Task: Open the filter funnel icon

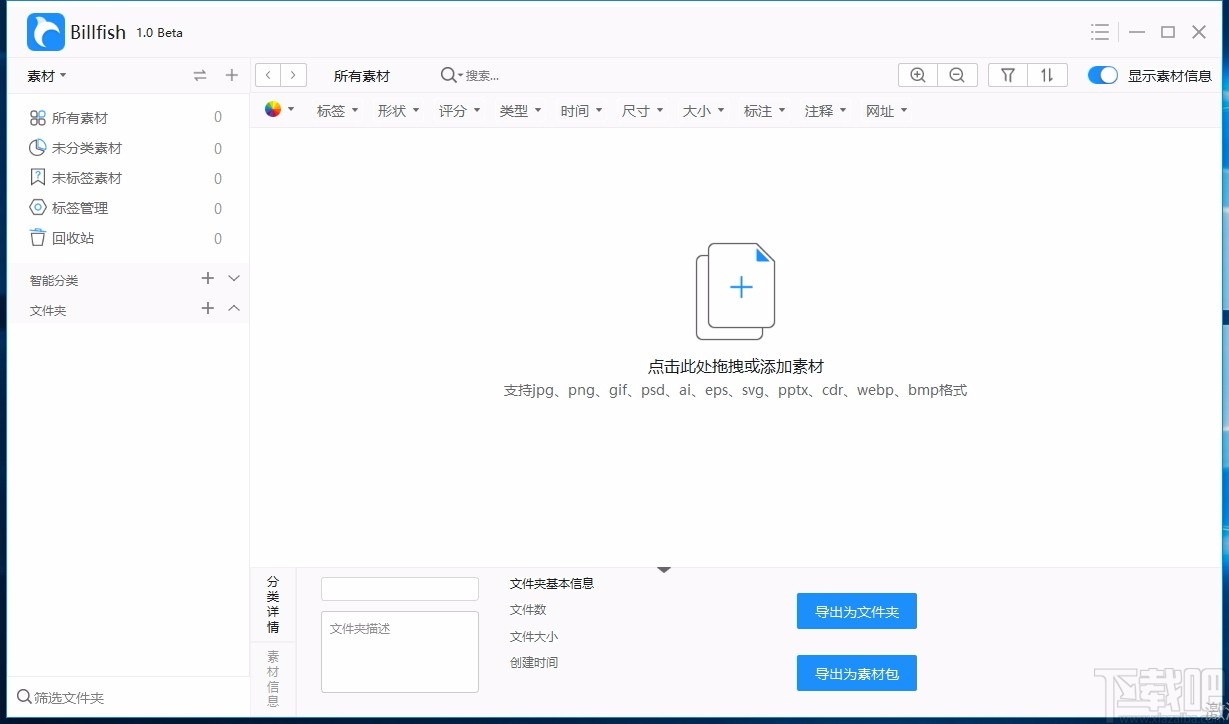Action: 1007,74
